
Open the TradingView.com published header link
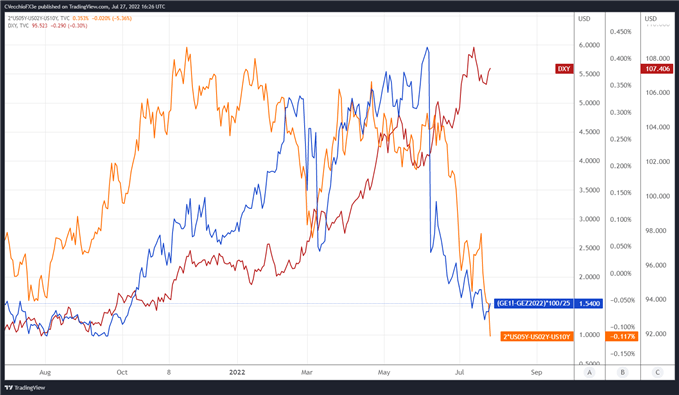pos(87,7)
